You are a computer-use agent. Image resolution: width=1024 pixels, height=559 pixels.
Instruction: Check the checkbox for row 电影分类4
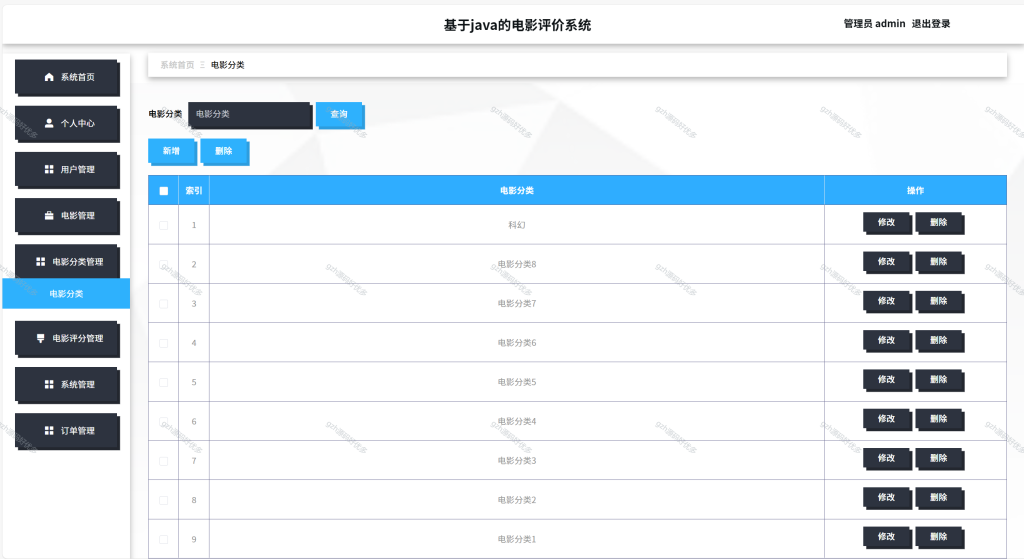(x=163, y=421)
